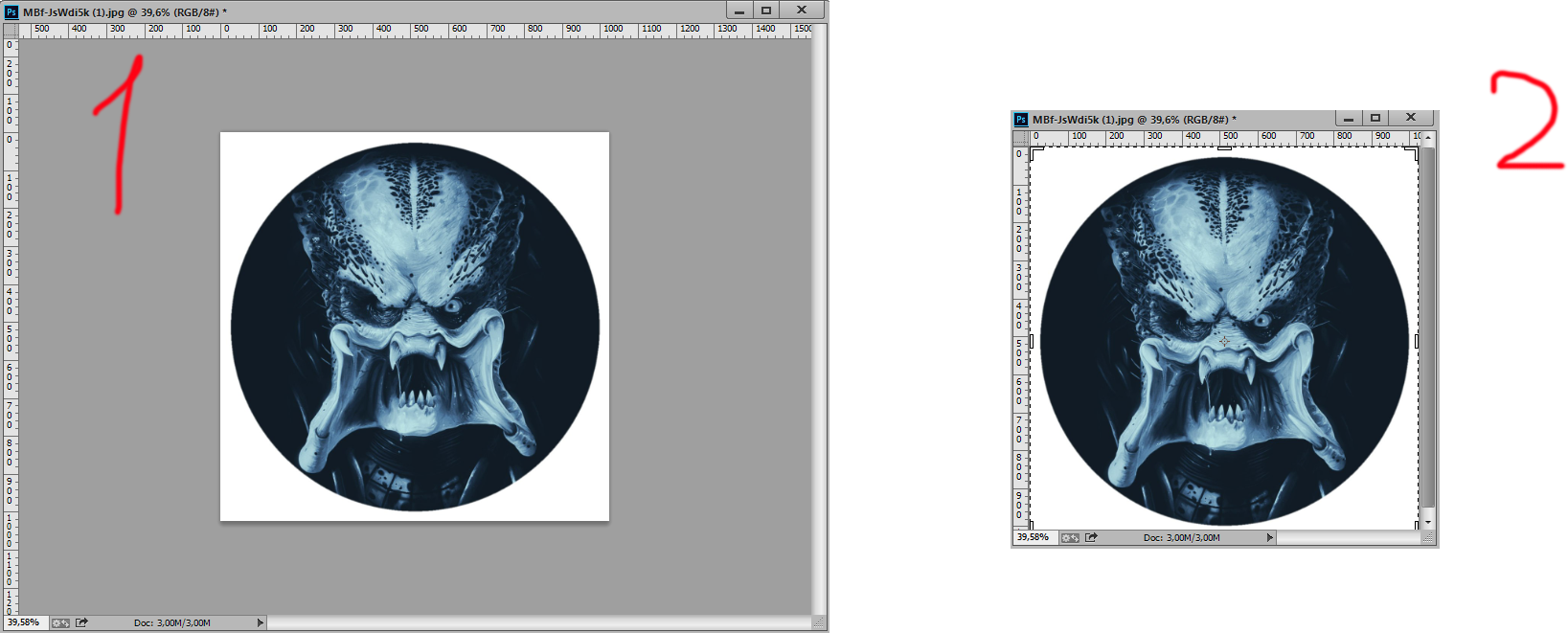1568x633 pixels.
Task: Click the horizontal scrollbar of the left window
Action: [539, 622]
